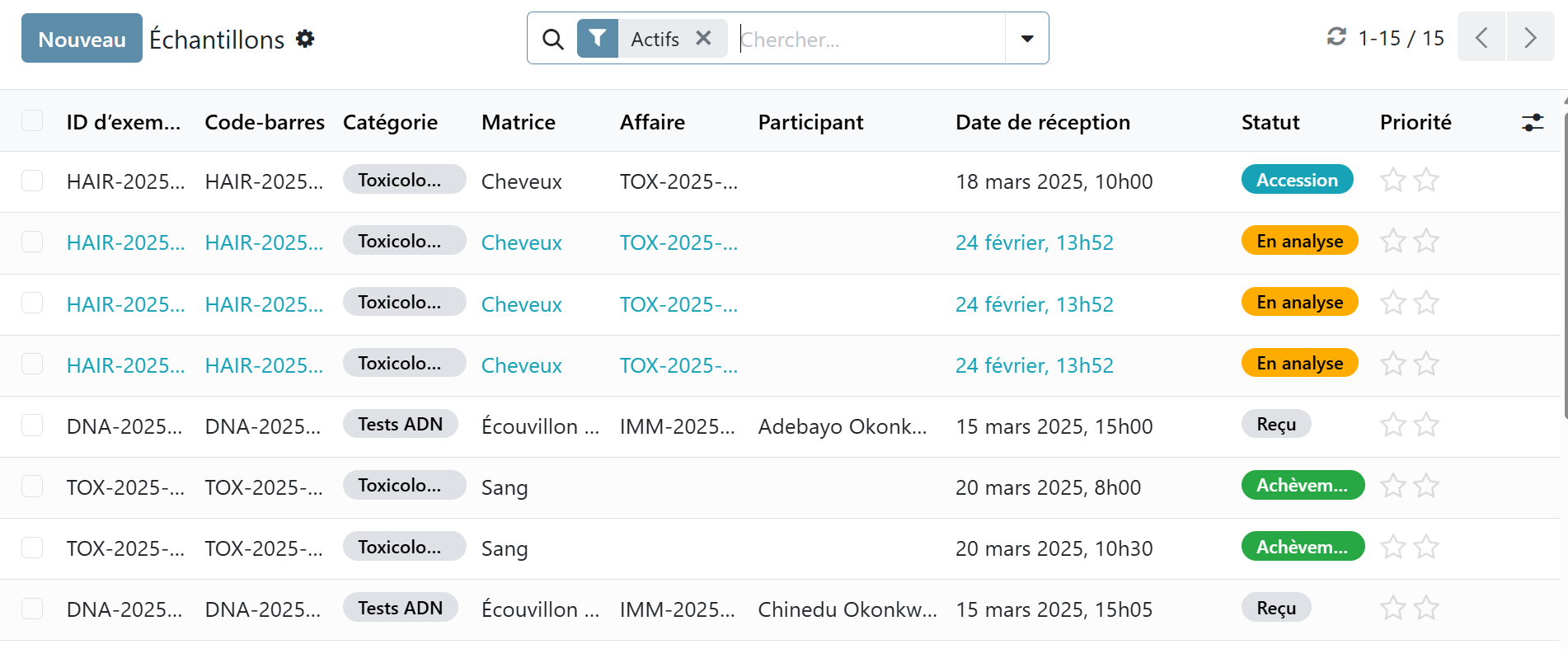Tick the select-all checkbox in header

[32, 120]
